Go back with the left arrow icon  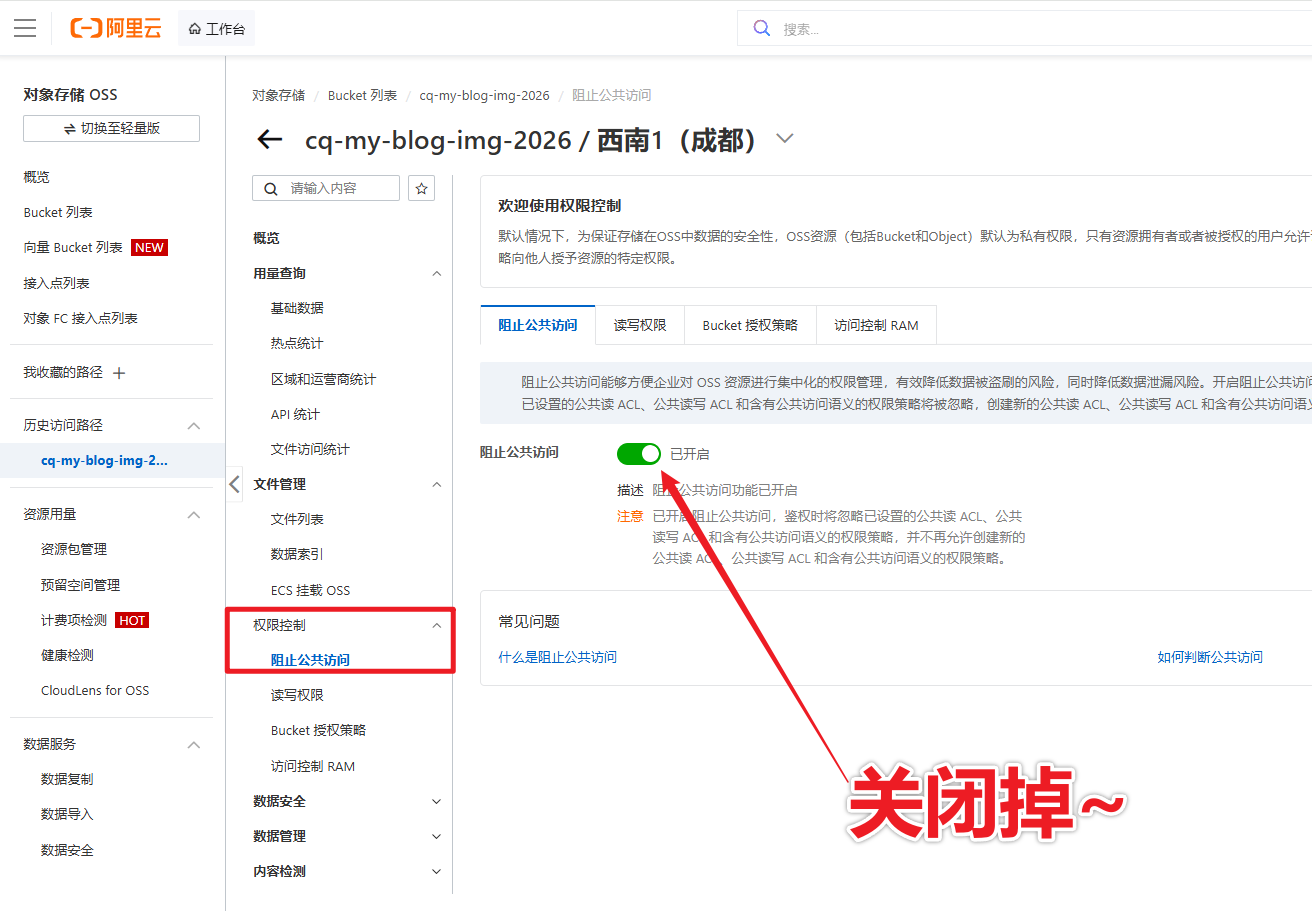point(270,139)
